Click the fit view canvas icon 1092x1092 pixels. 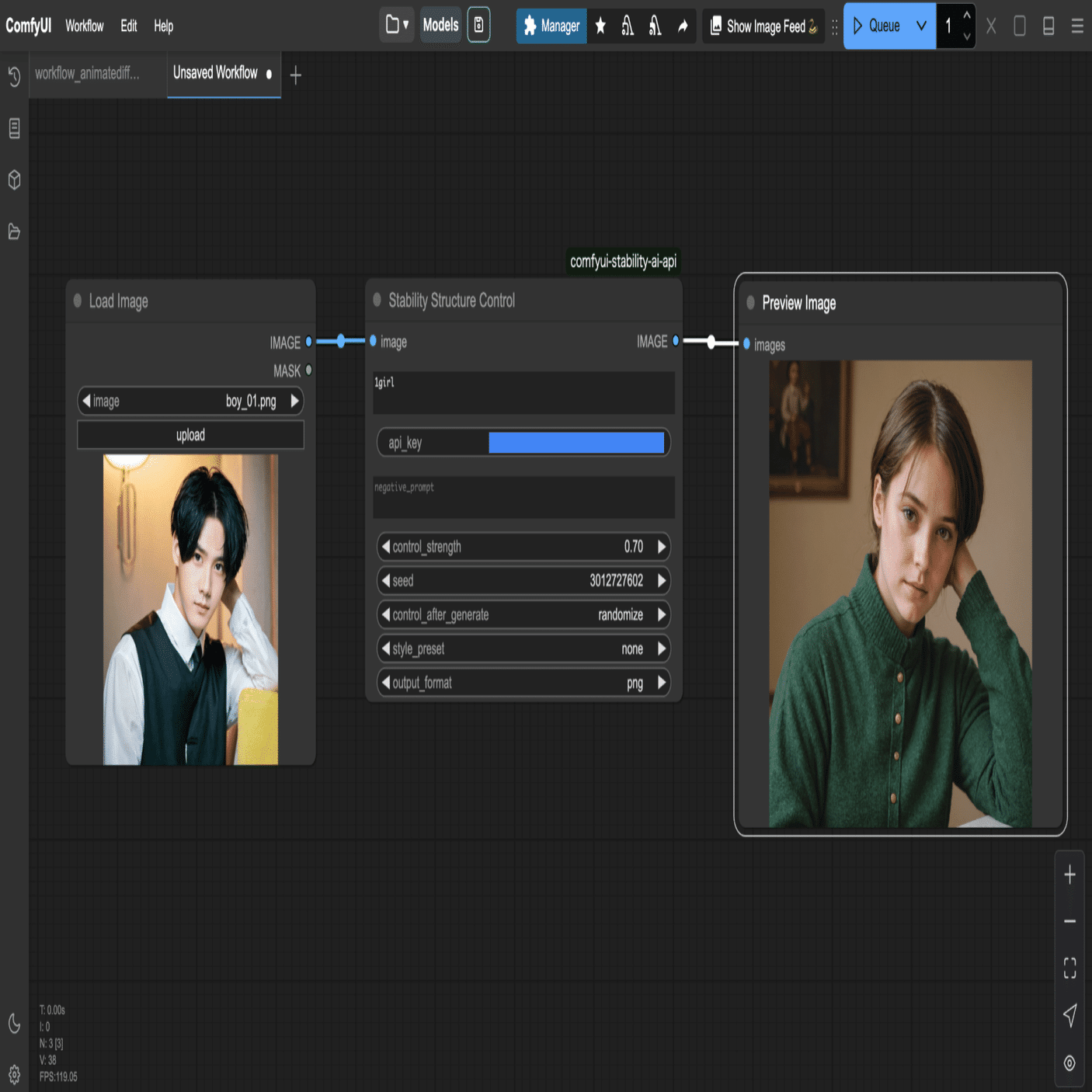click(1069, 968)
